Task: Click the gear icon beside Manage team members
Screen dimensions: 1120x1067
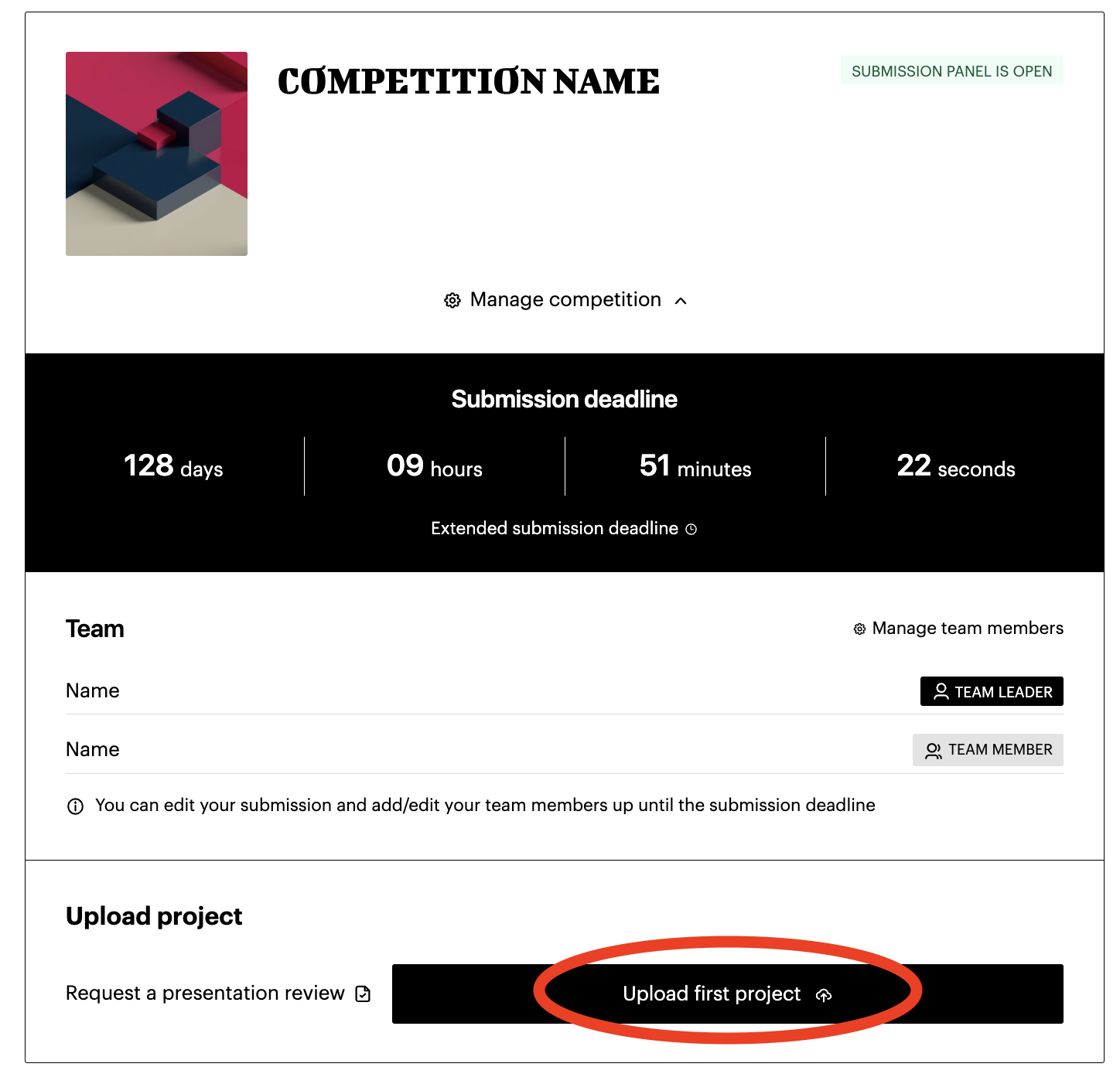Action: click(x=859, y=629)
